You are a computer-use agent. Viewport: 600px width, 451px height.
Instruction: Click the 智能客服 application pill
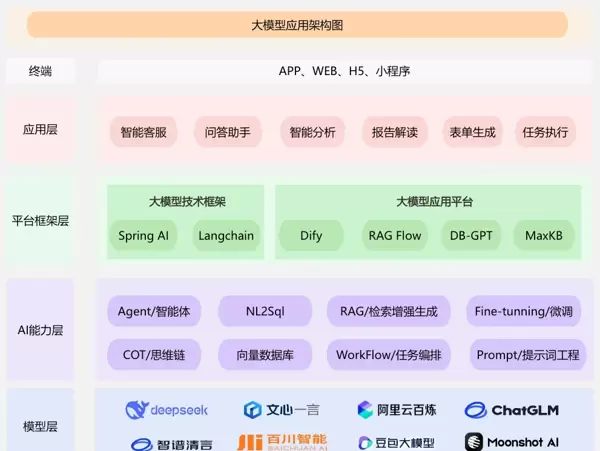143,132
